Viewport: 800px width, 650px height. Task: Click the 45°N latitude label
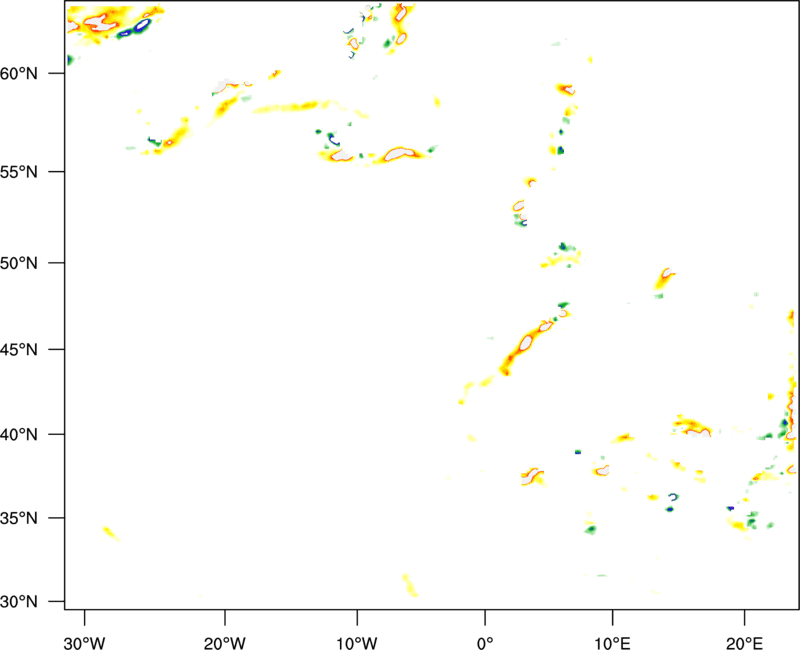tap(19, 350)
